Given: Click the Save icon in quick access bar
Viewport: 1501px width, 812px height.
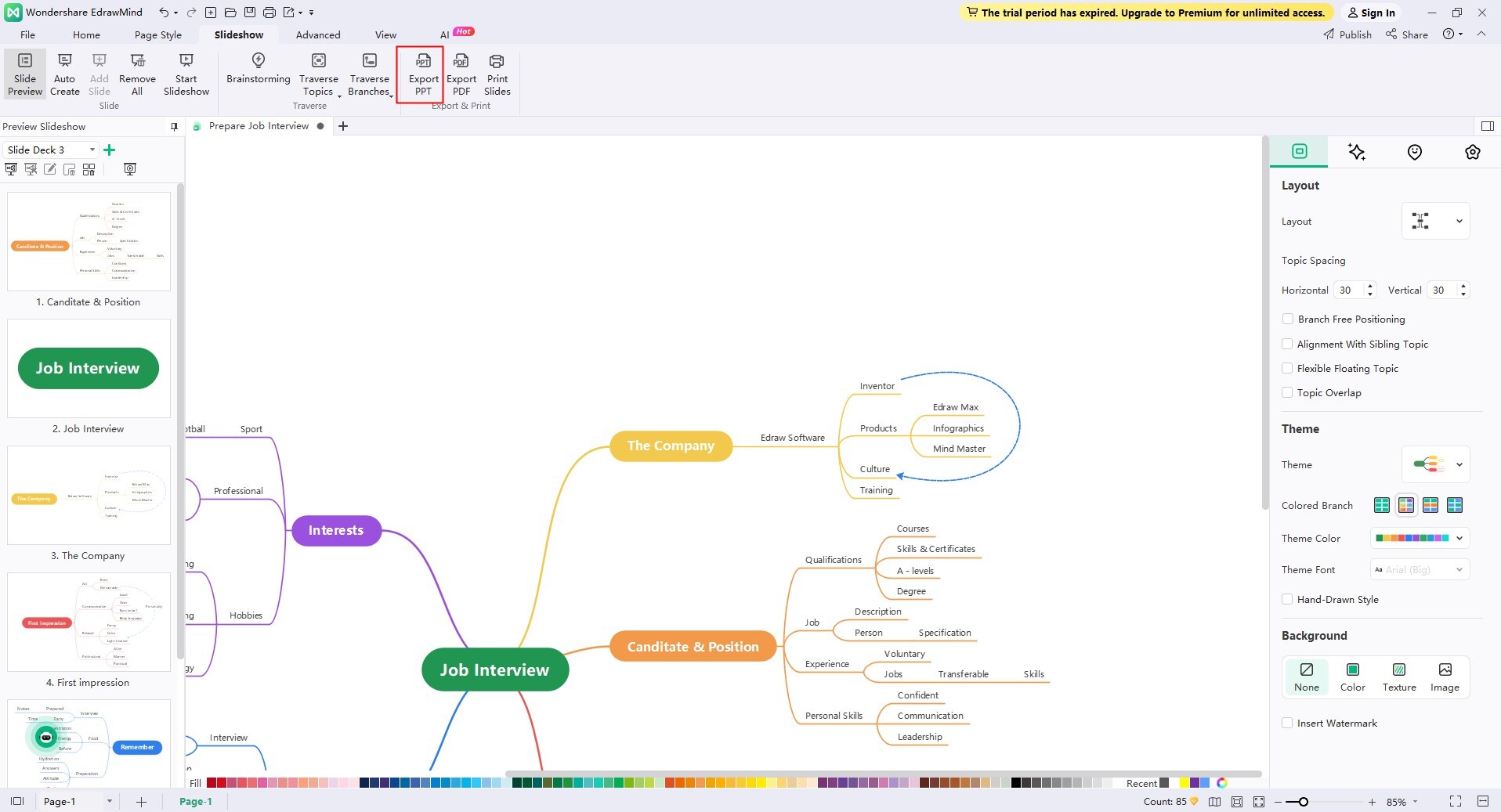Looking at the screenshot, I should pos(249,13).
